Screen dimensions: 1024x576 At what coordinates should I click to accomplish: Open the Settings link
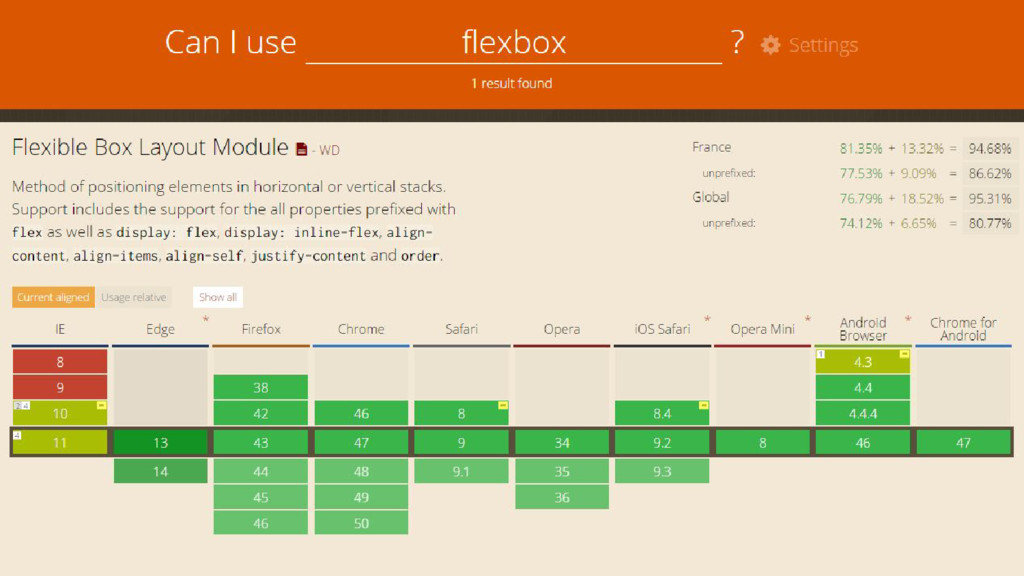(823, 45)
